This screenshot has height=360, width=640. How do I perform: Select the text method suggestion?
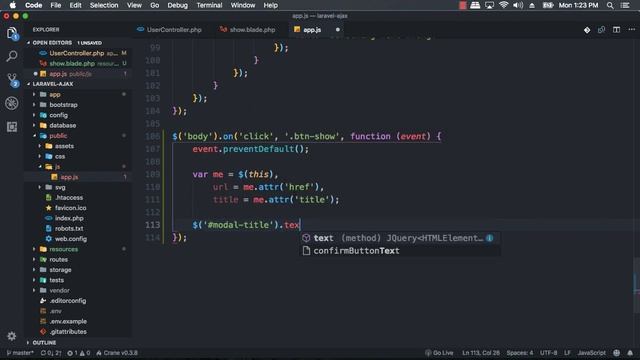click(x=399, y=238)
